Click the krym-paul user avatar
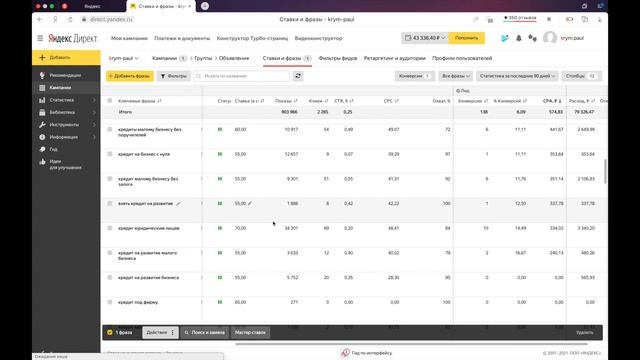 [550, 38]
